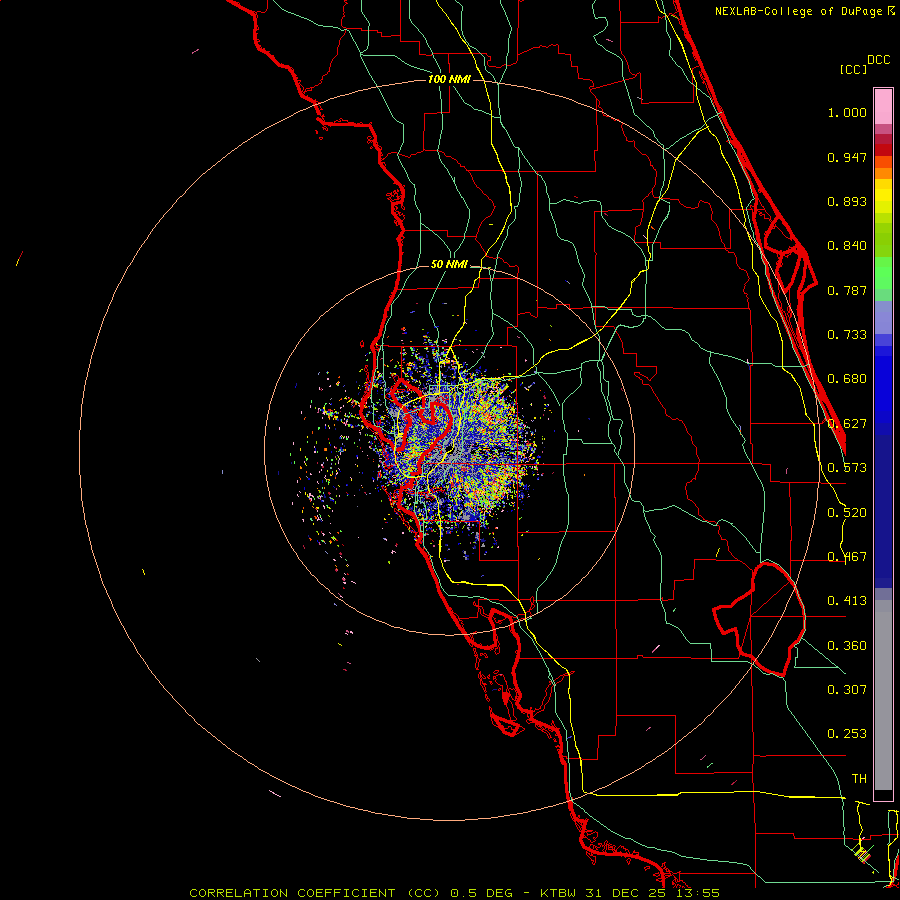Pick the bright green color scale segment
The width and height of the screenshot is (900, 900).
coord(883,273)
